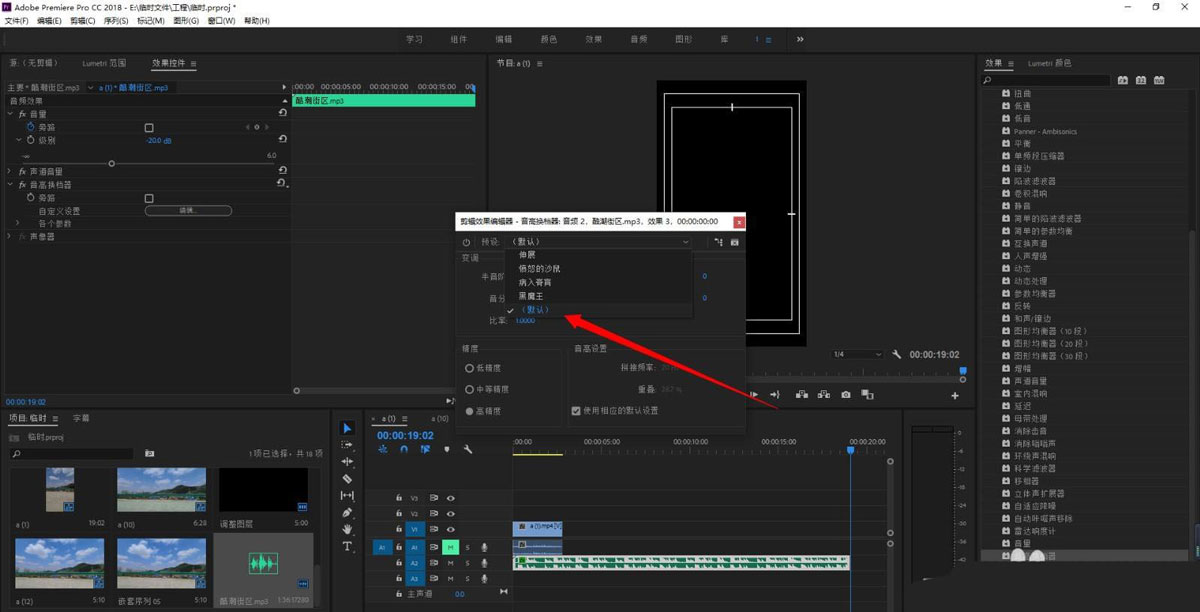This screenshot has width=1200, height=612.
Task: Select the 酷潮街区.mp3 thumbnail in project panel
Action: [x=263, y=565]
